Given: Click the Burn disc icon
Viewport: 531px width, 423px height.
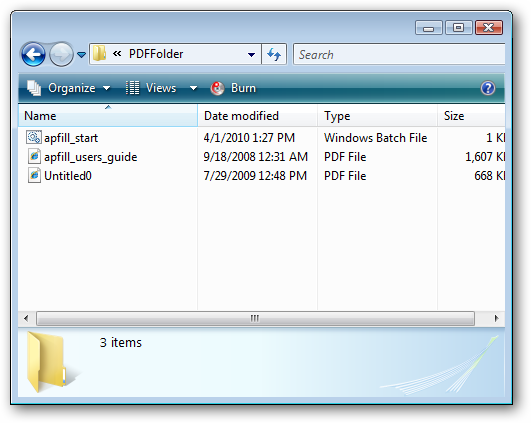Looking at the screenshot, I should coord(217,88).
